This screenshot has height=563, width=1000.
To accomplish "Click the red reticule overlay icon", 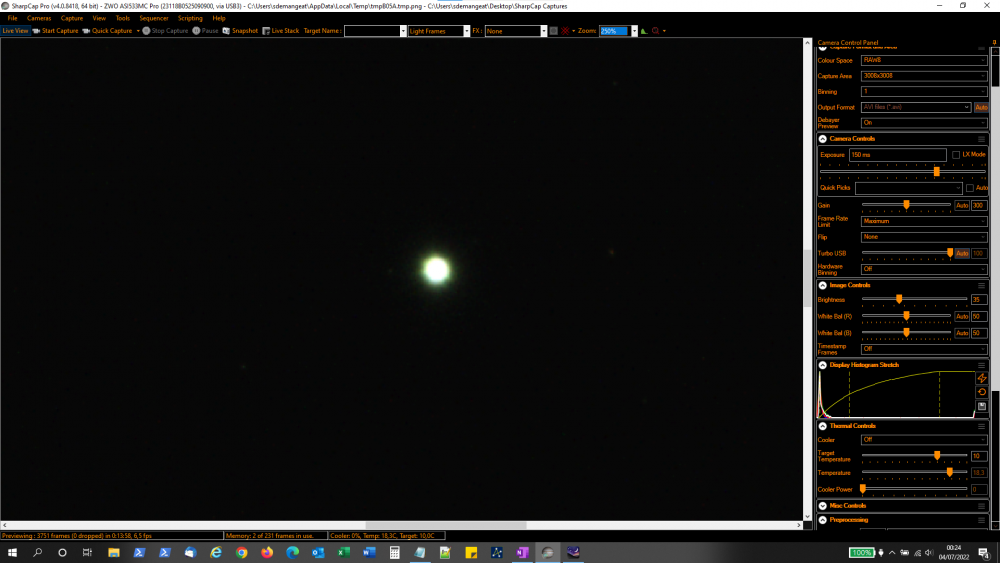I will (x=565, y=31).
